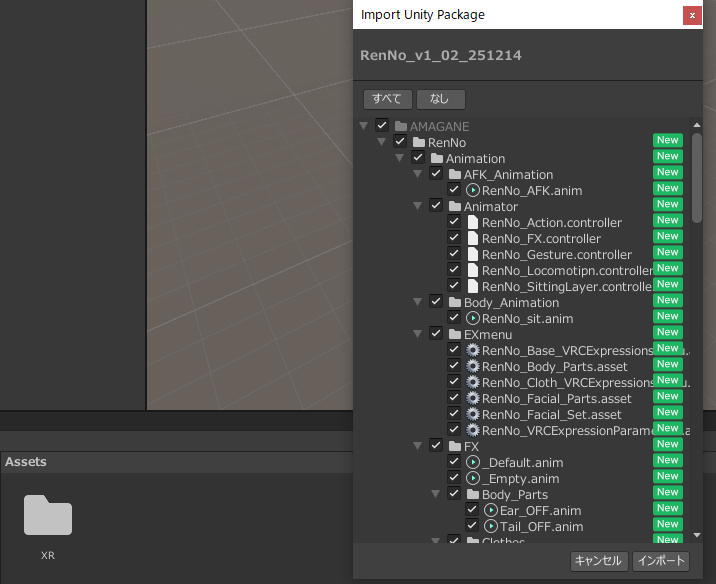Image resolution: width=716 pixels, height=584 pixels.
Task: Click the _Default.anim clip icon
Action: tap(473, 463)
